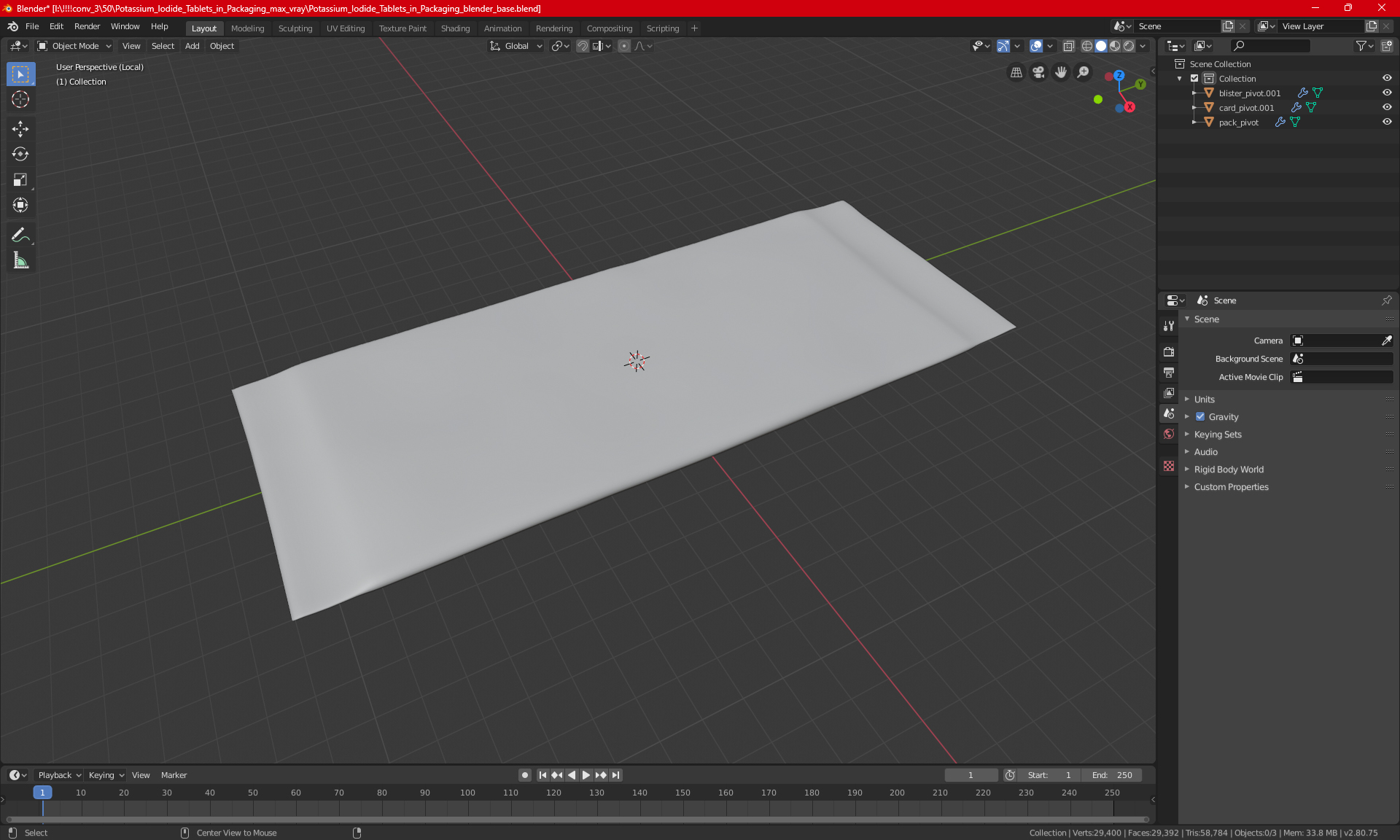This screenshot has height=840, width=1400.
Task: Open the Shading workspace tab
Action: 454,27
